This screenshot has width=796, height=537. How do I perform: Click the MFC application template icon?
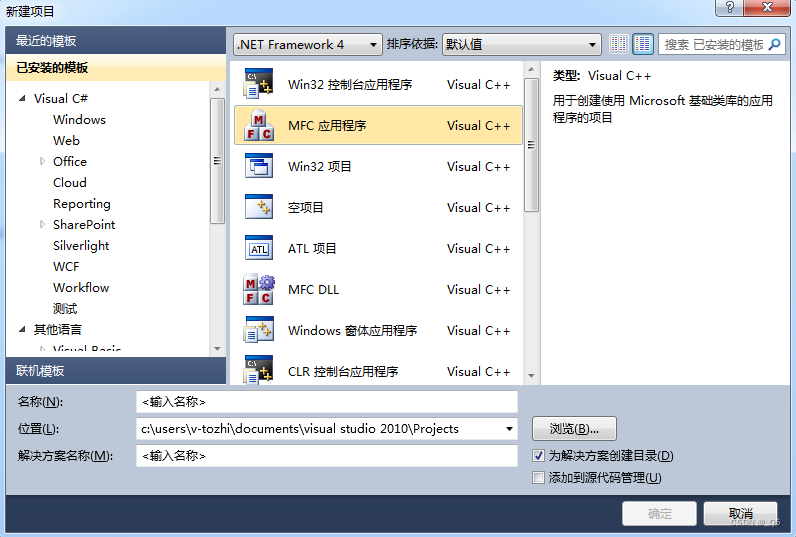point(259,125)
